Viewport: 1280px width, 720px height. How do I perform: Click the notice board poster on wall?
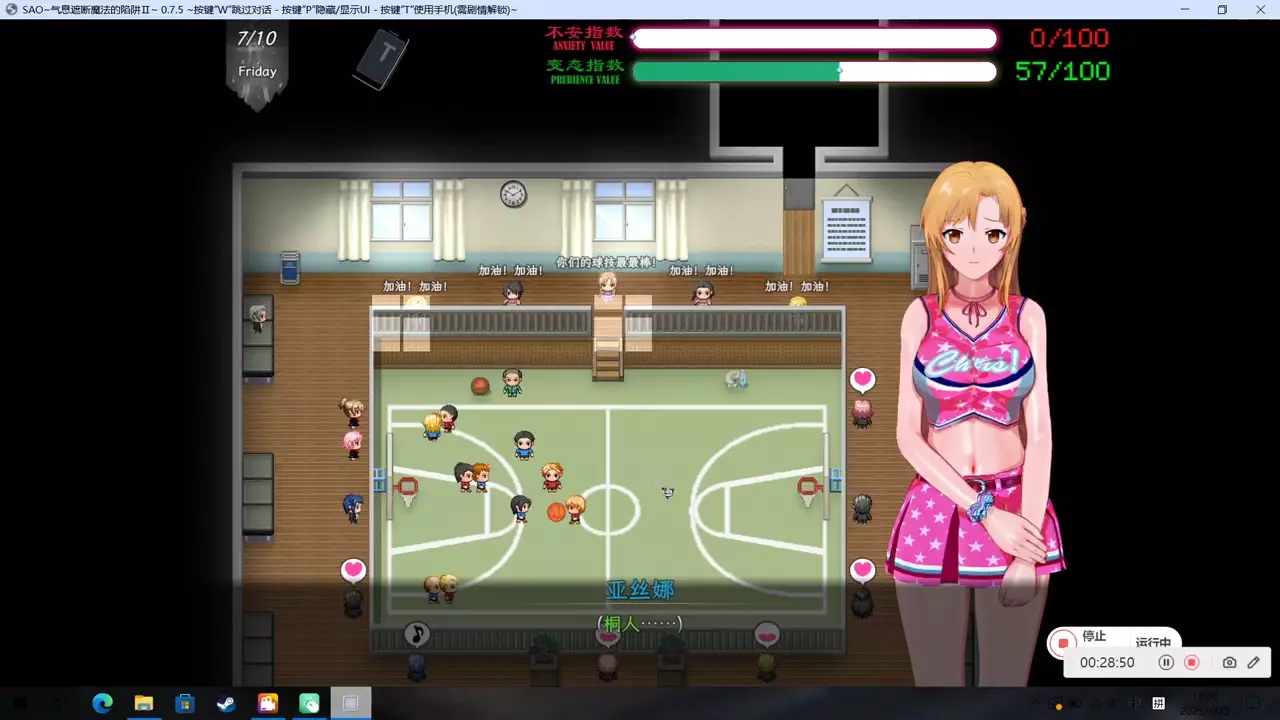pos(846,227)
